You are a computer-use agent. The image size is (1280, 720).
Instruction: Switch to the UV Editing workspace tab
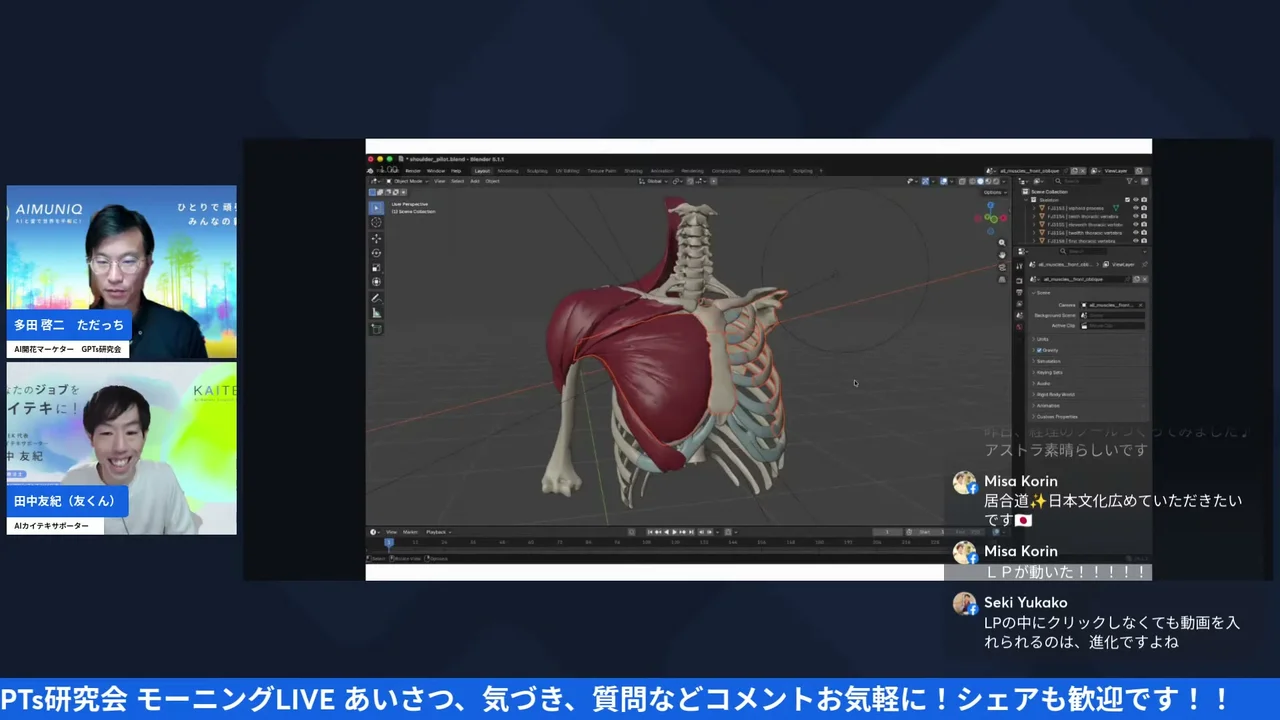pos(567,171)
